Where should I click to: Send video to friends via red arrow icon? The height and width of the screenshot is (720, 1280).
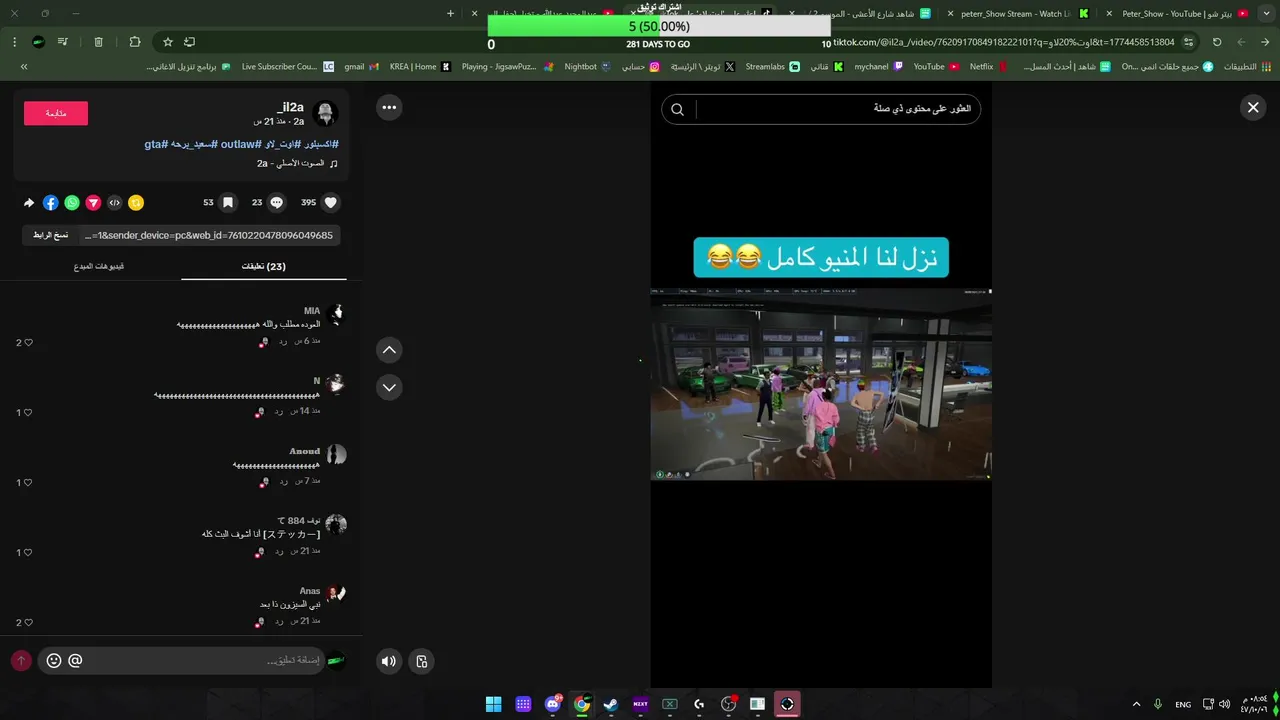click(x=93, y=203)
